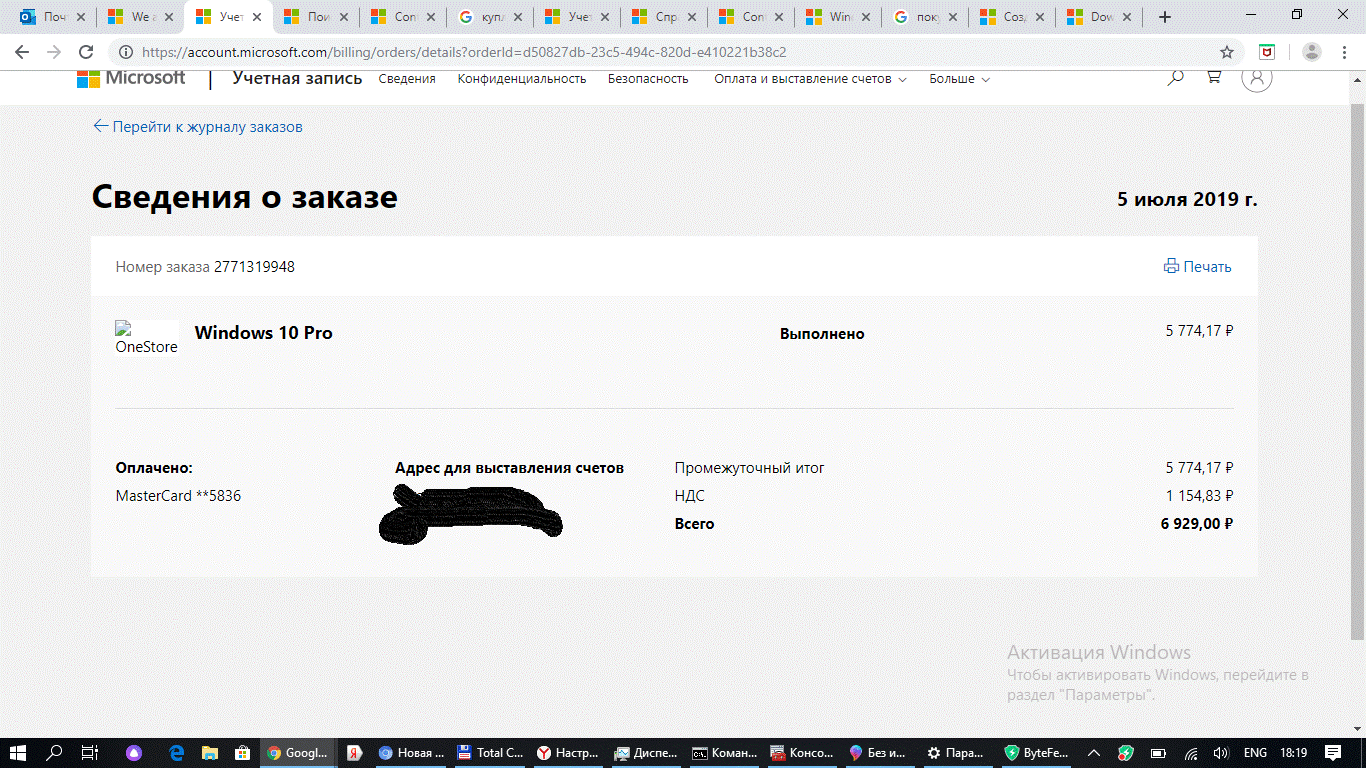Open Windows 10 Pro product link
Image resolution: width=1366 pixels, height=768 pixels.
pyautogui.click(x=264, y=333)
